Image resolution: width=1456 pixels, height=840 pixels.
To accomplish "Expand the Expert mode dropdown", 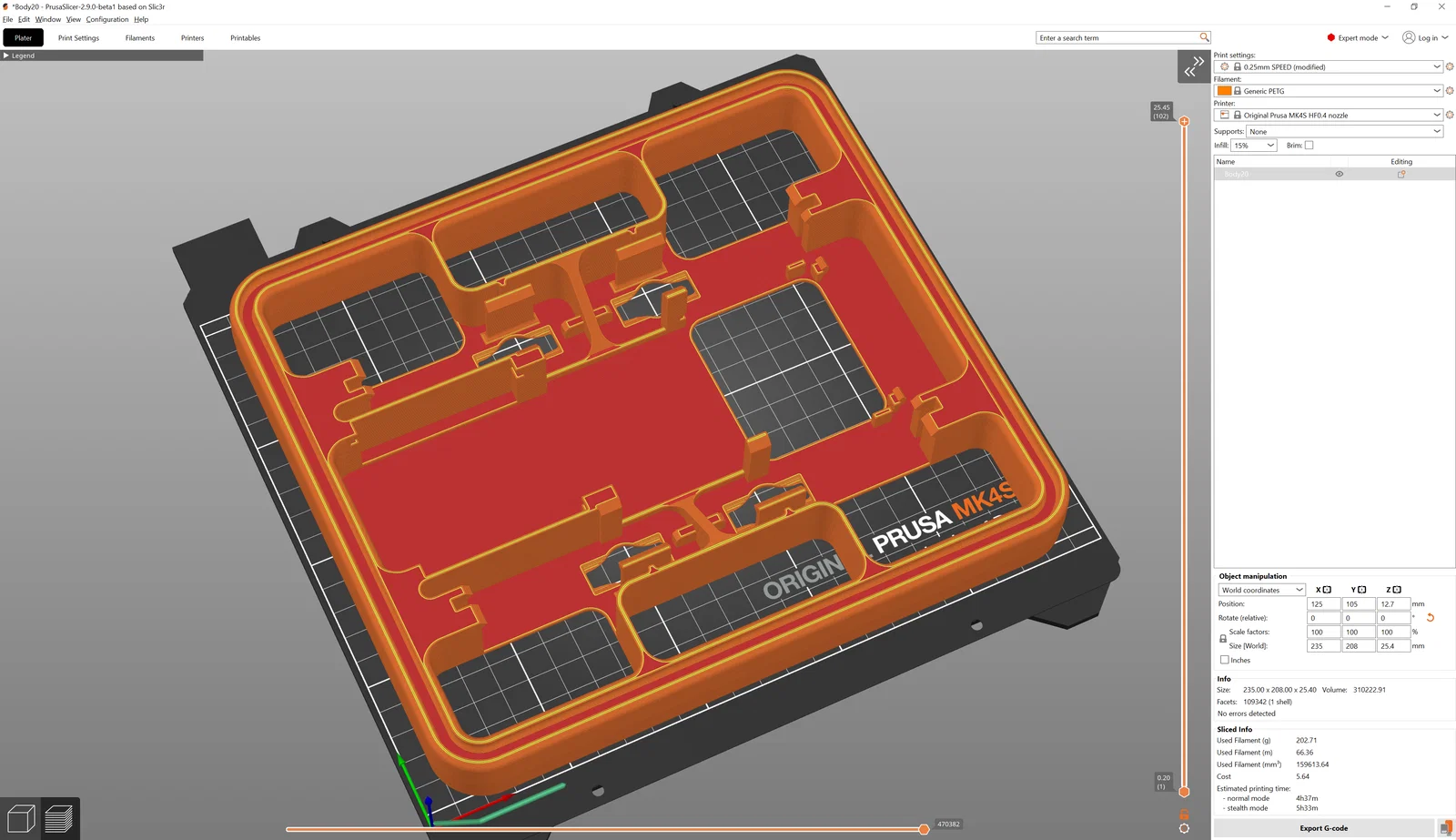I will click(1385, 37).
